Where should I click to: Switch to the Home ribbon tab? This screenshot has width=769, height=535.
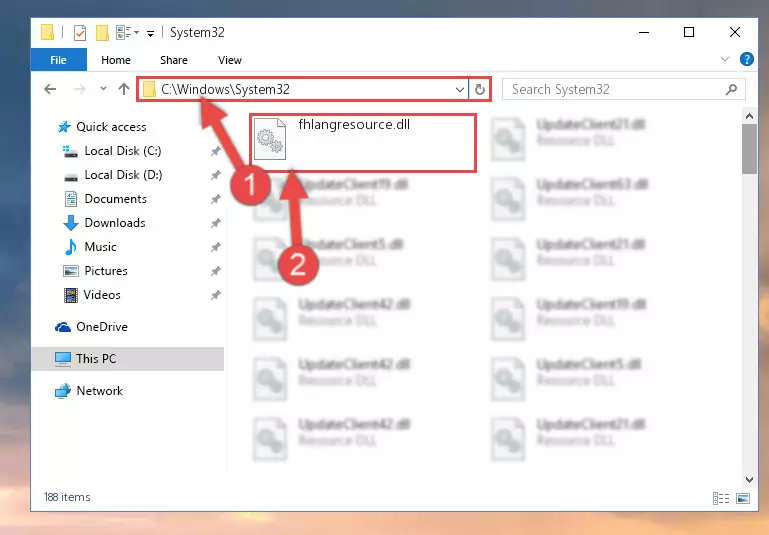[x=116, y=60]
